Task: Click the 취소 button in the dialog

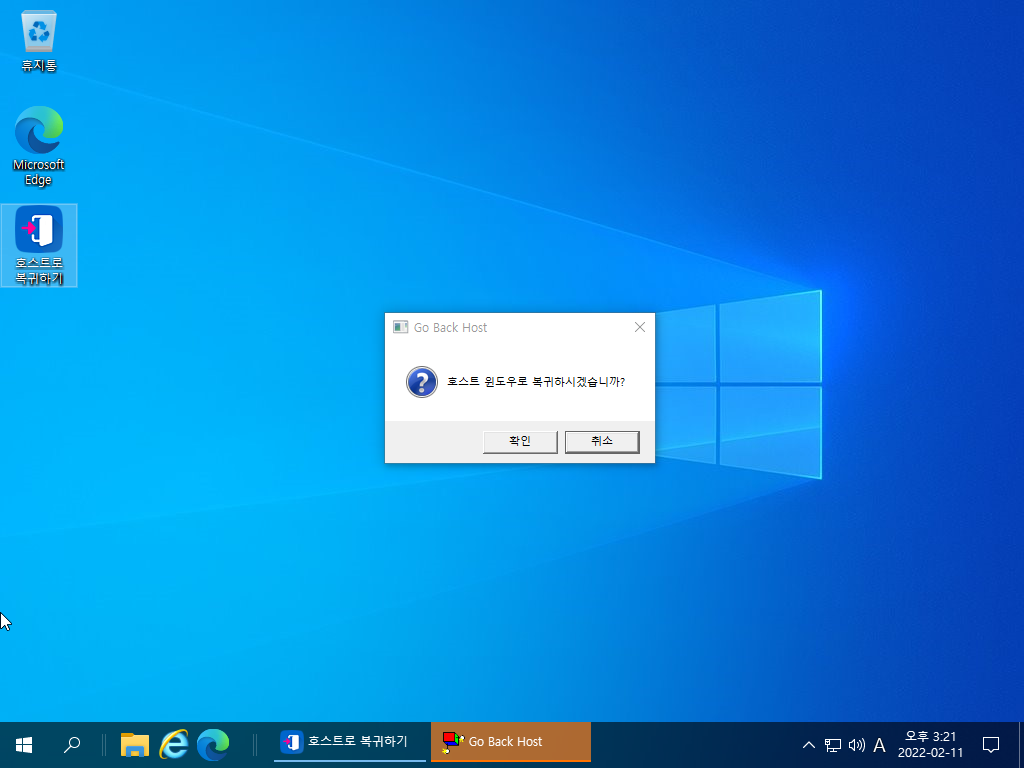Action: [601, 441]
